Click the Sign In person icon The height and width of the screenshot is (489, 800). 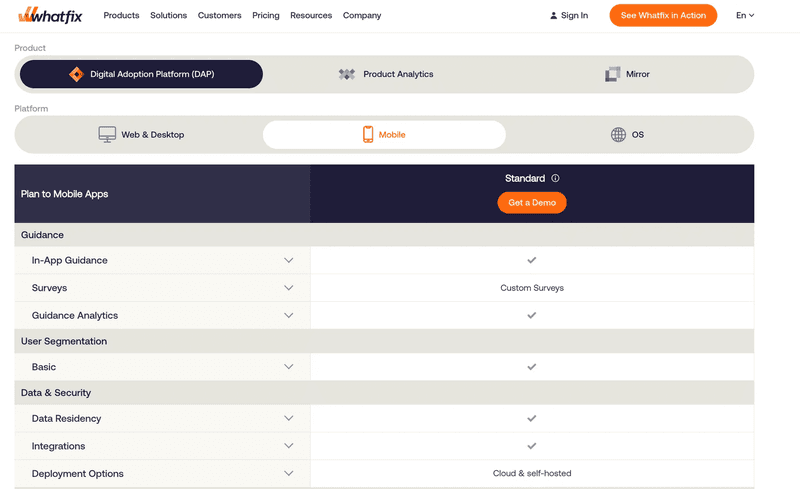[x=553, y=15]
